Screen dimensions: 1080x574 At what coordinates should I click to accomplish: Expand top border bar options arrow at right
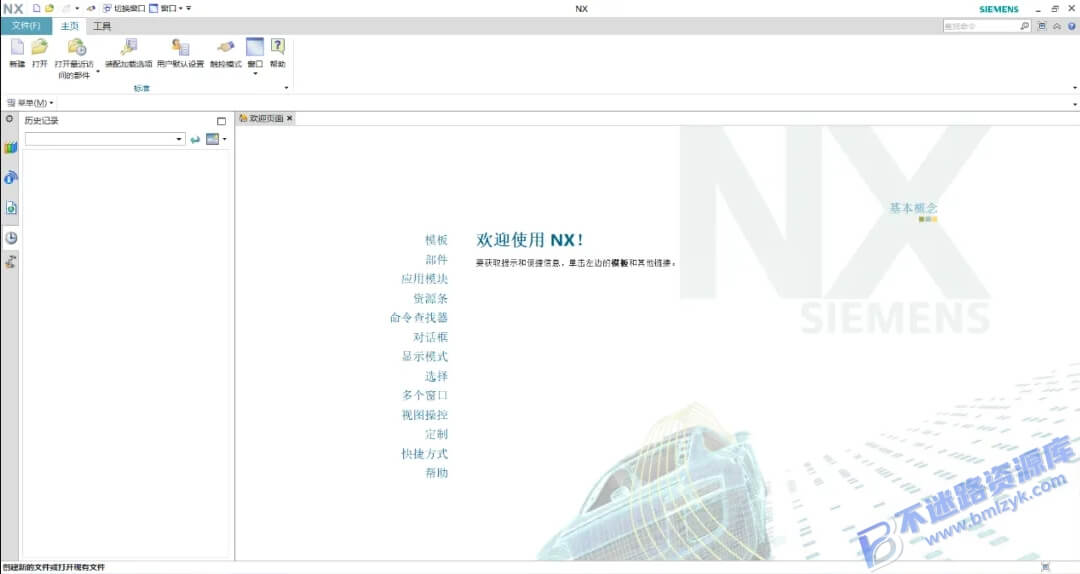click(x=1074, y=103)
